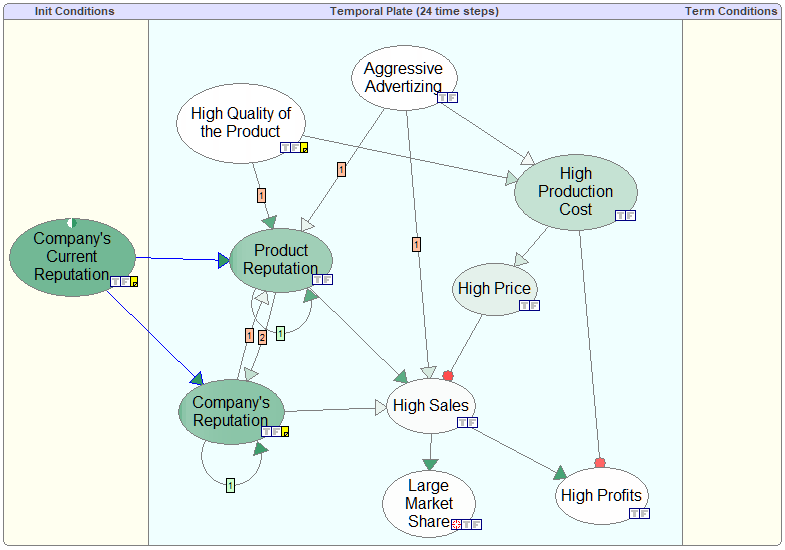Click the TF icon on High Sales node
The height and width of the screenshot is (550, 785).
pos(468,423)
